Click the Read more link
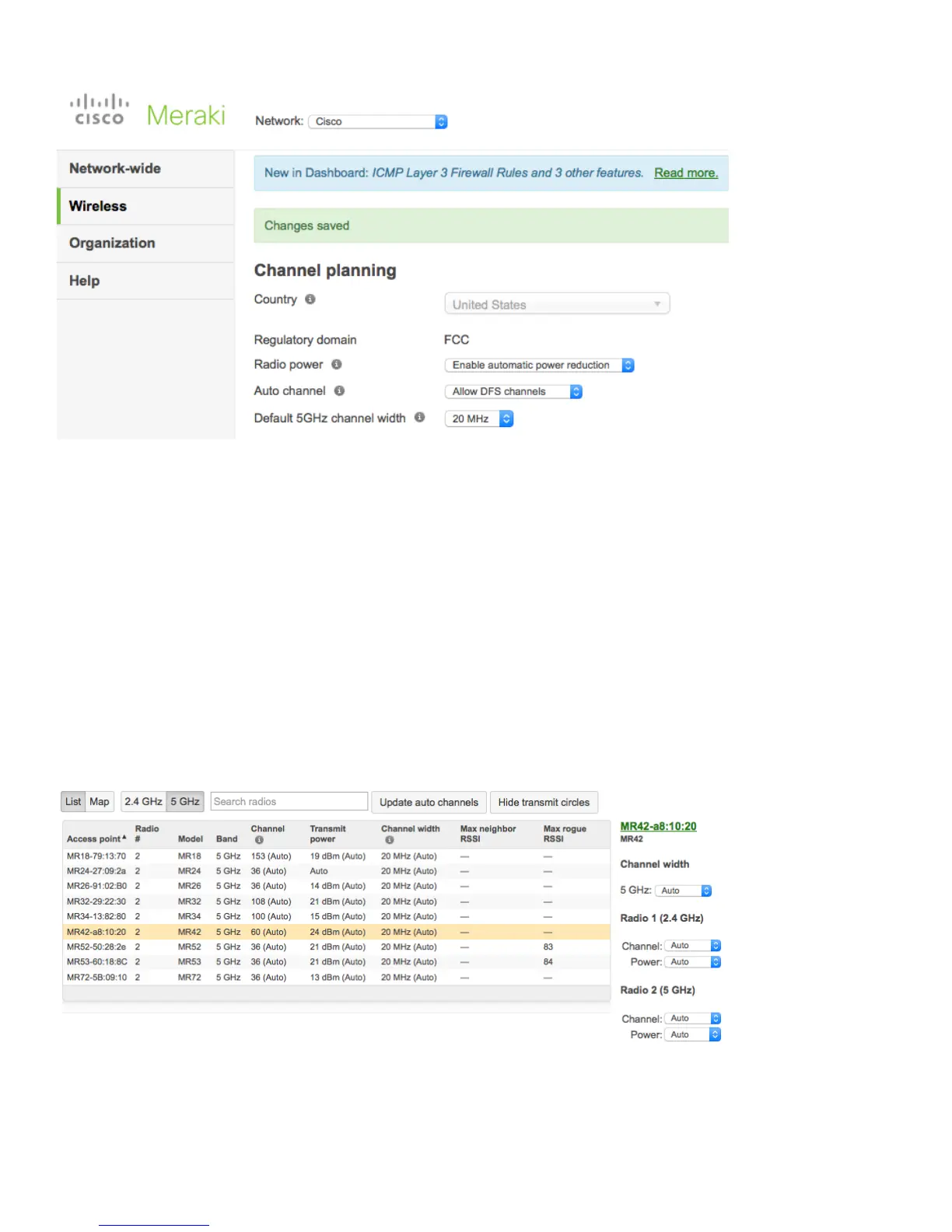The height and width of the screenshot is (1232, 952). click(x=686, y=173)
